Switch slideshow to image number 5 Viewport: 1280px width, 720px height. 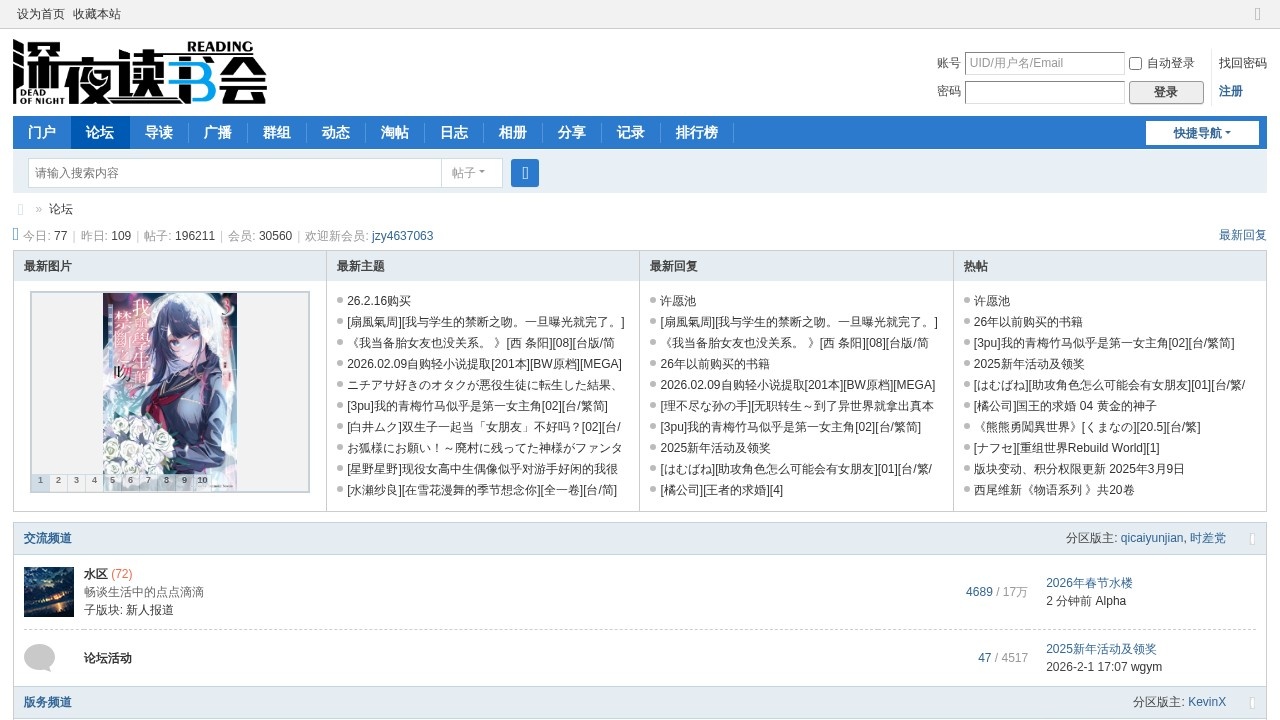pyautogui.click(x=112, y=481)
